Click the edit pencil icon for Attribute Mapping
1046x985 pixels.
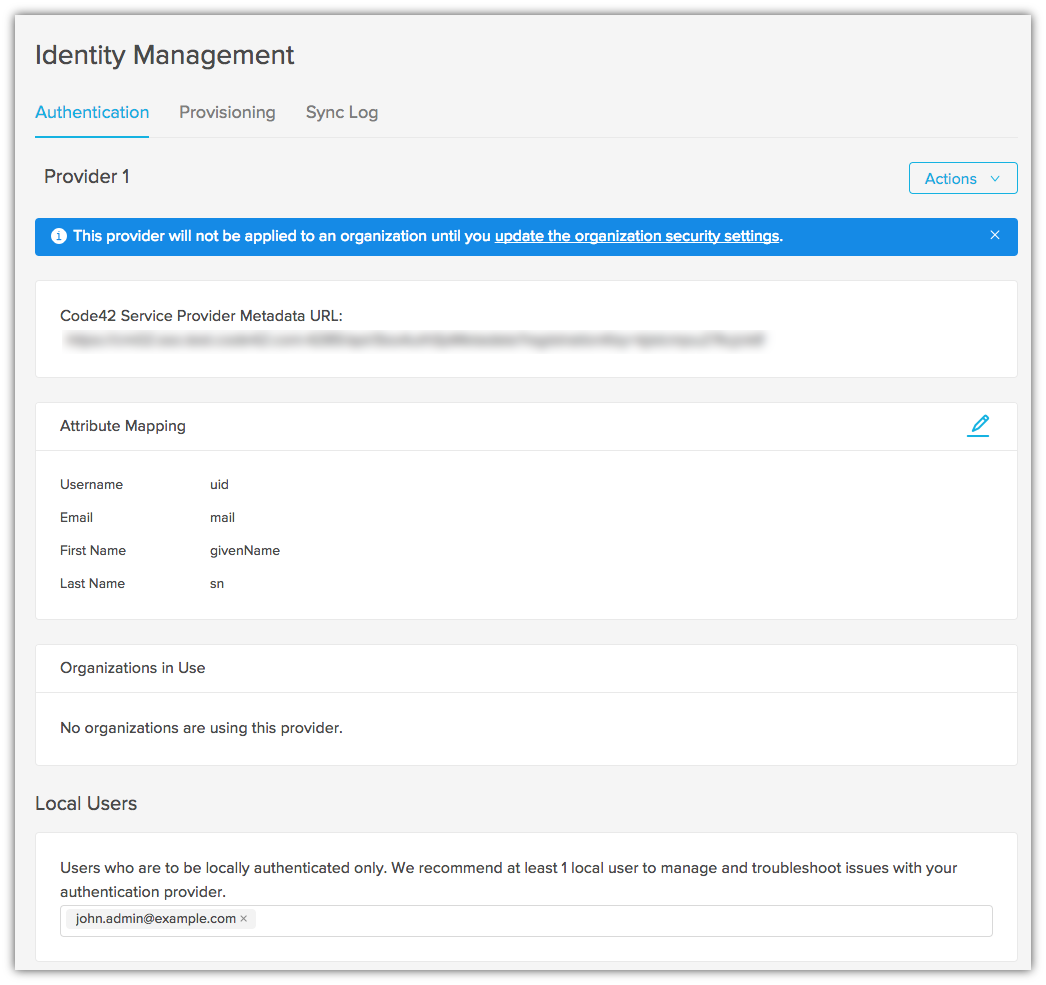click(x=978, y=425)
